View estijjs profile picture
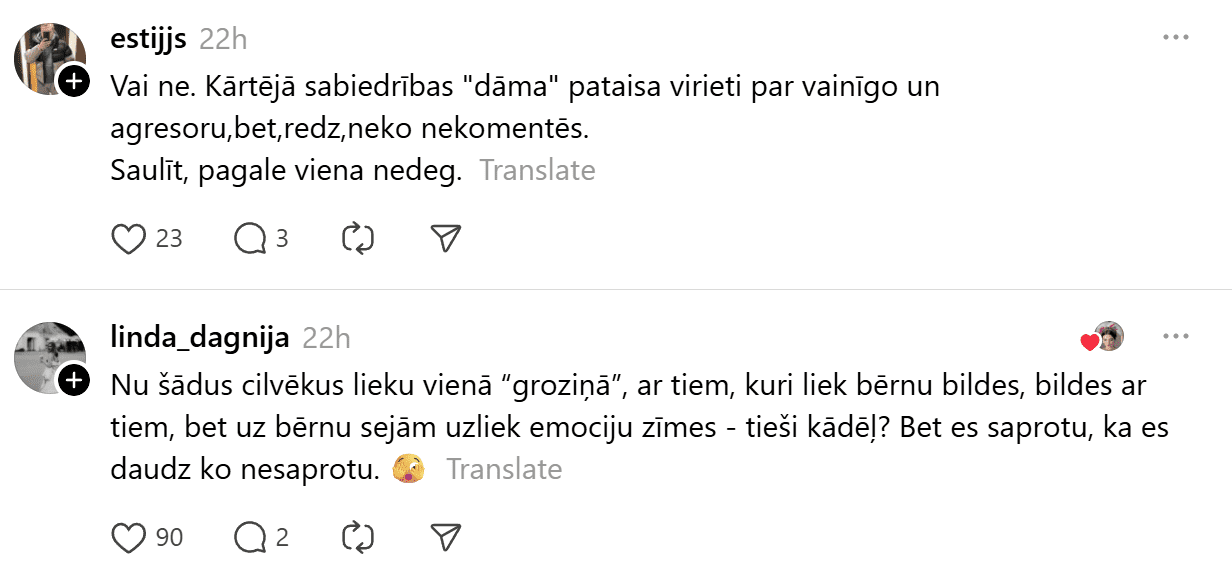The image size is (1232, 577). point(47,56)
